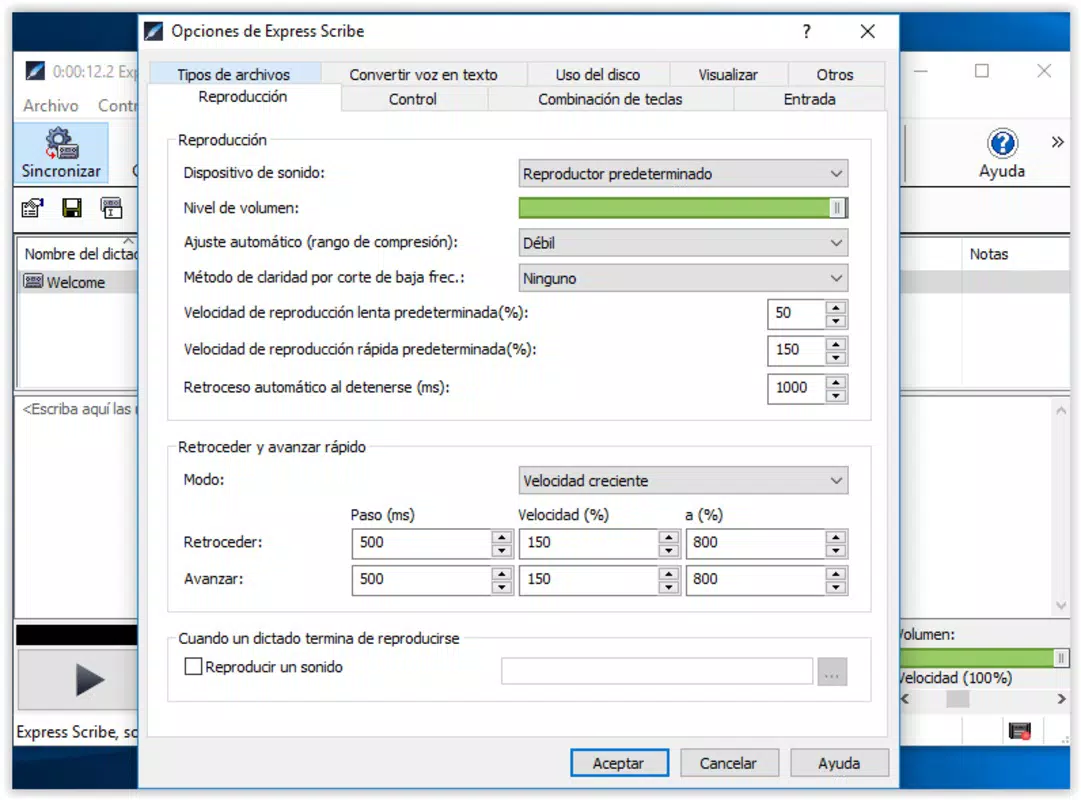This screenshot has width=1081, height=800.
Task: Click the Sincronizar toolbar icon in main window
Action: pyautogui.click(x=61, y=152)
